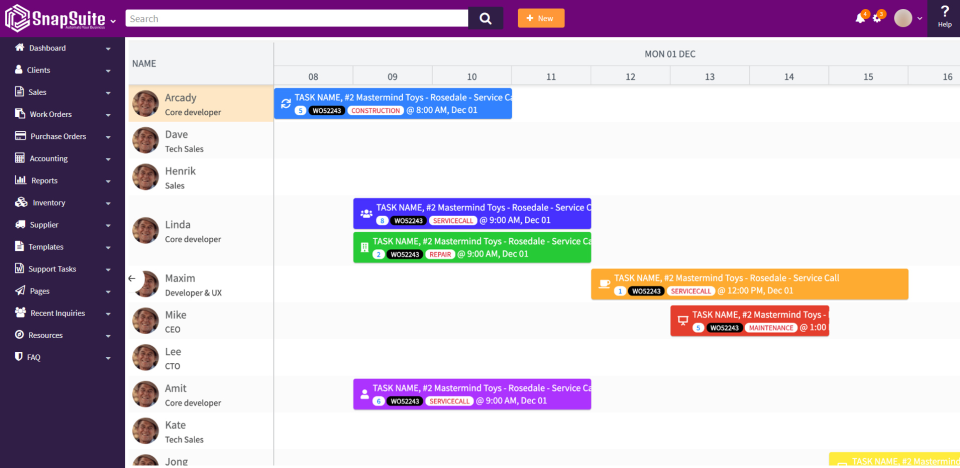Image resolution: width=960 pixels, height=468 pixels.
Task: Click the Pages paper plane icon
Action: pos(20,291)
